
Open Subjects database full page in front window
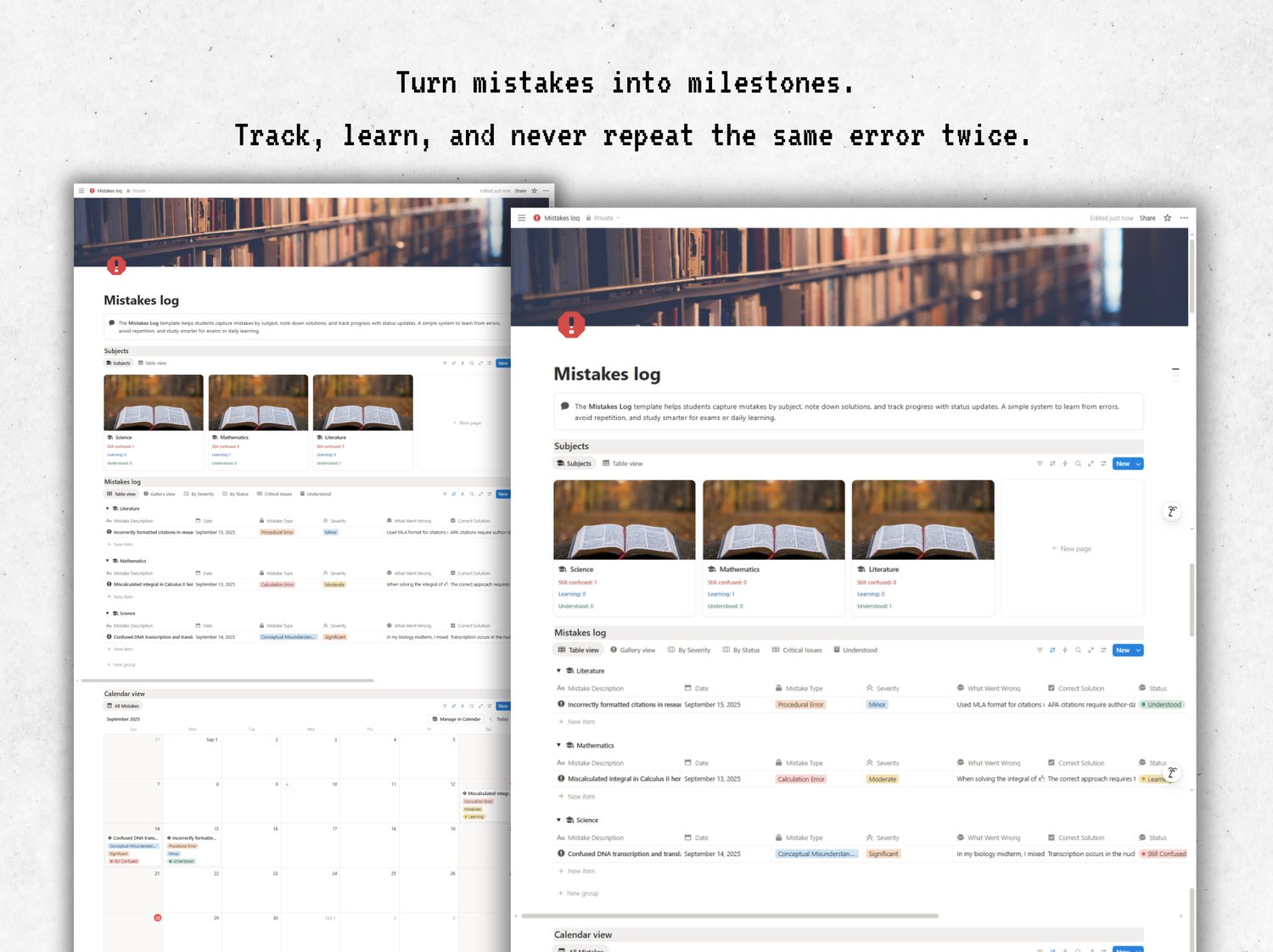[1091, 463]
